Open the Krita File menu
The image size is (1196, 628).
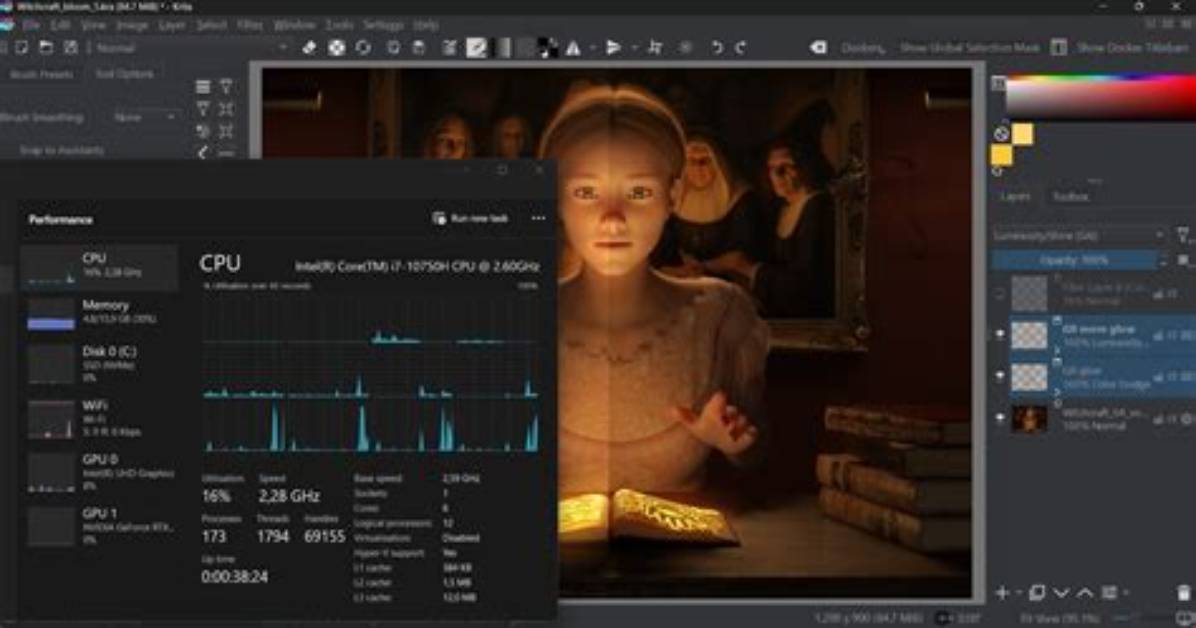tap(31, 25)
